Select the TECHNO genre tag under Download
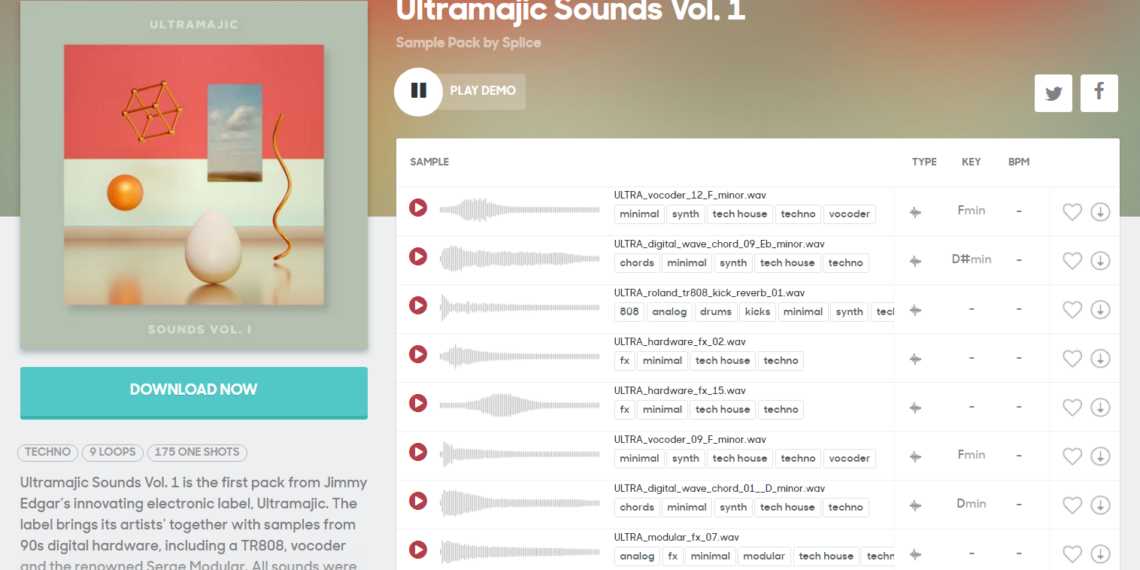Viewport: 1140px width, 570px height. (x=47, y=452)
